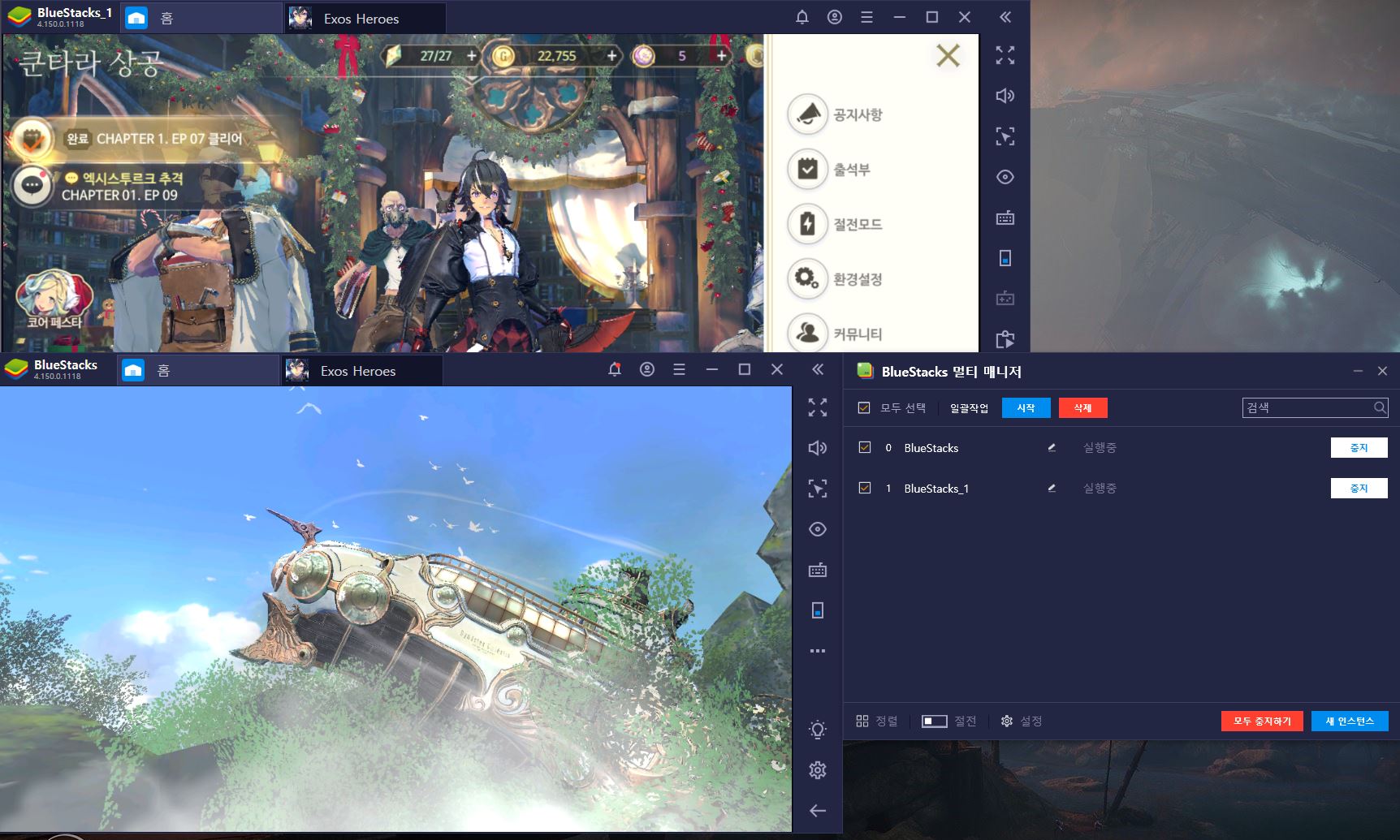Switch to 홈 tab in lower BlueStacks window
This screenshot has height=840, width=1400.
(198, 370)
